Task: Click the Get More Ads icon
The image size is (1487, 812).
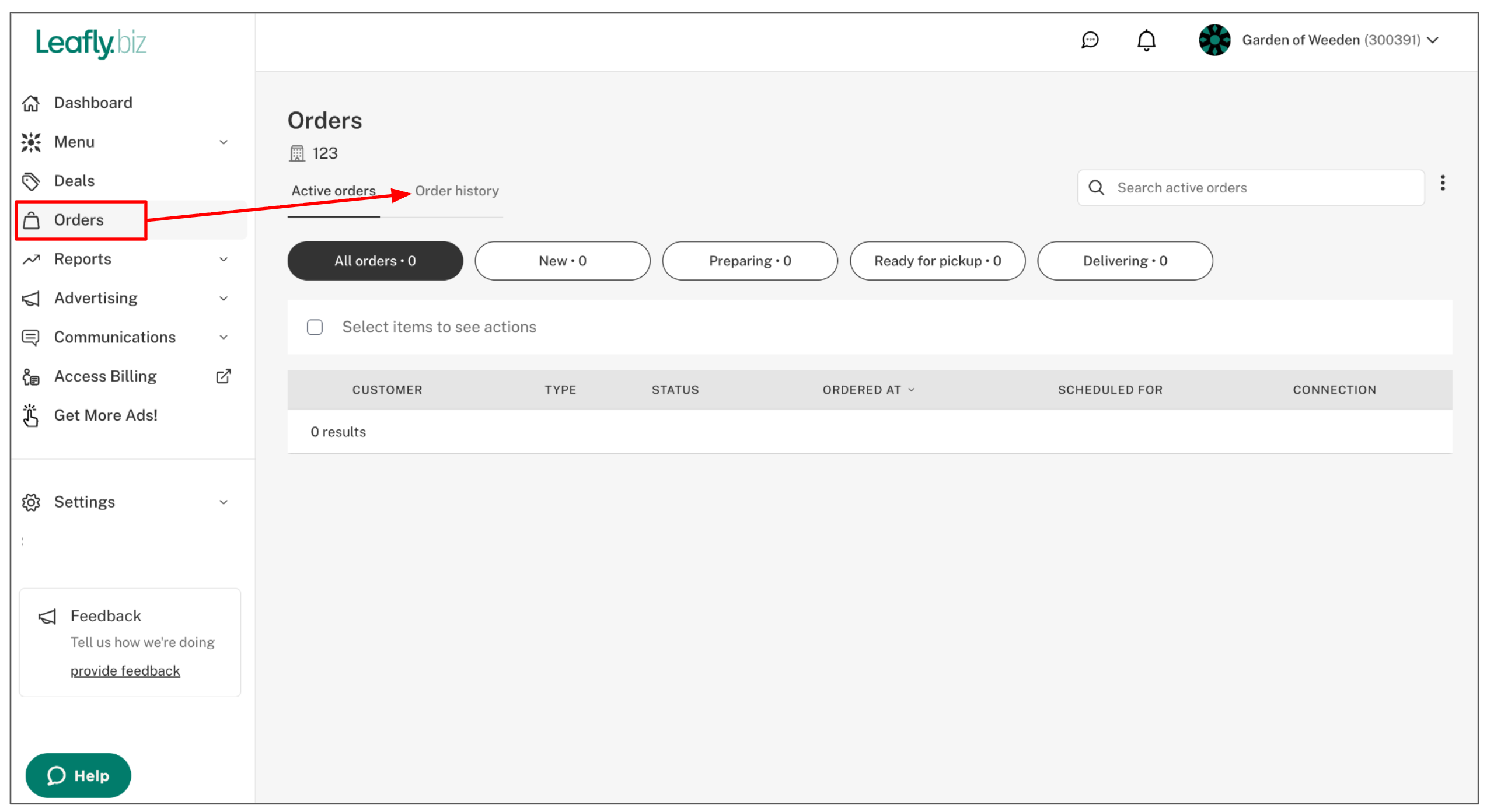Action: (x=31, y=415)
